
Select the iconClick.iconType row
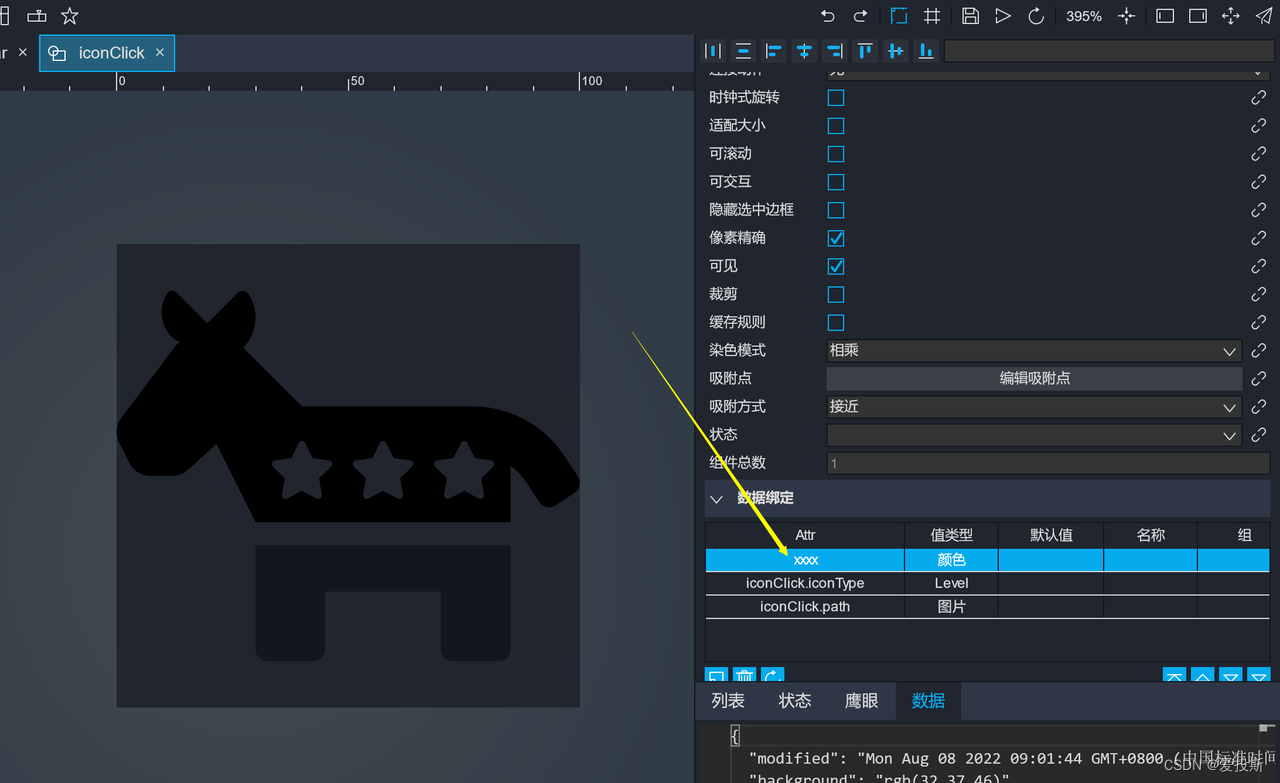click(987, 583)
